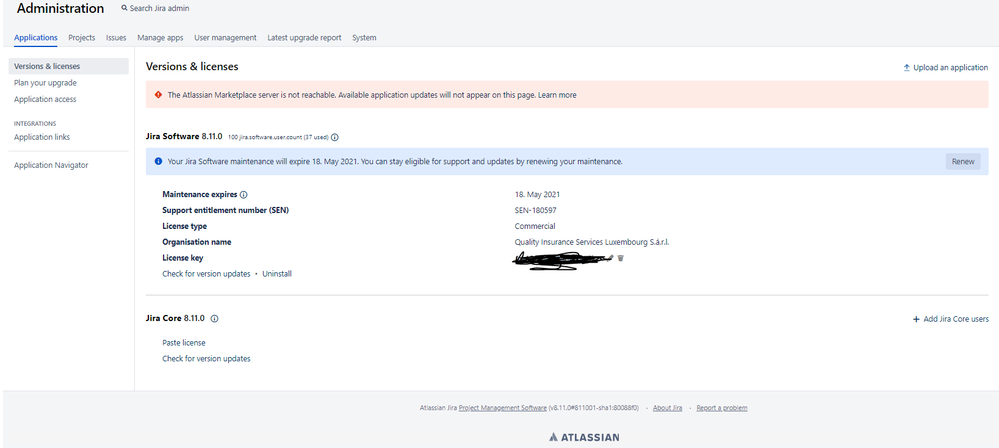Image resolution: width=999 pixels, height=448 pixels.
Task: Click the magnifier icon in Search Jira admin
Action: (124, 8)
